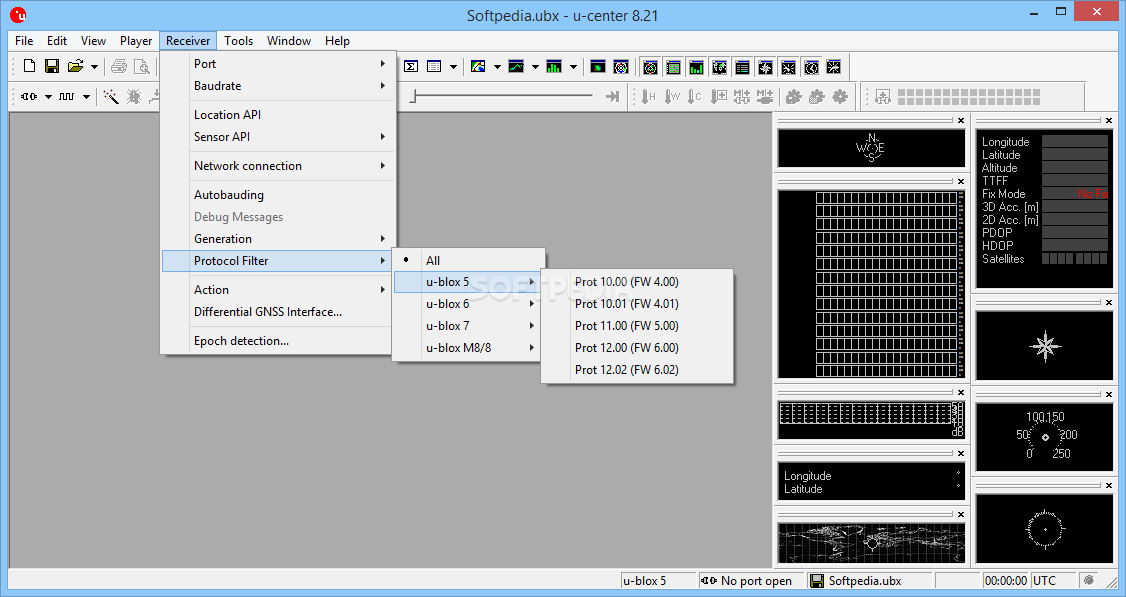Expand the table view dropdown arrow

point(453,67)
